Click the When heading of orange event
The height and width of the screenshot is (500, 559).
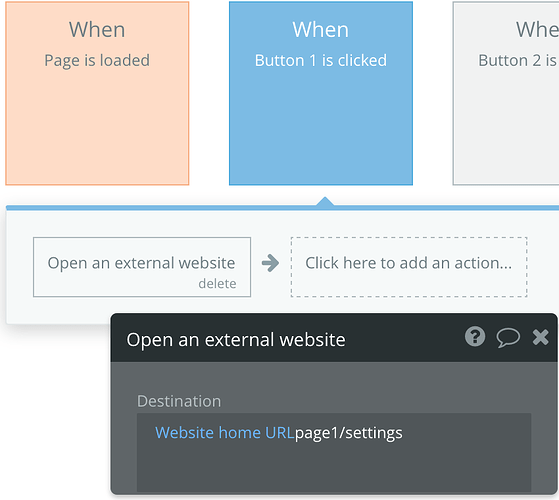tap(97, 30)
